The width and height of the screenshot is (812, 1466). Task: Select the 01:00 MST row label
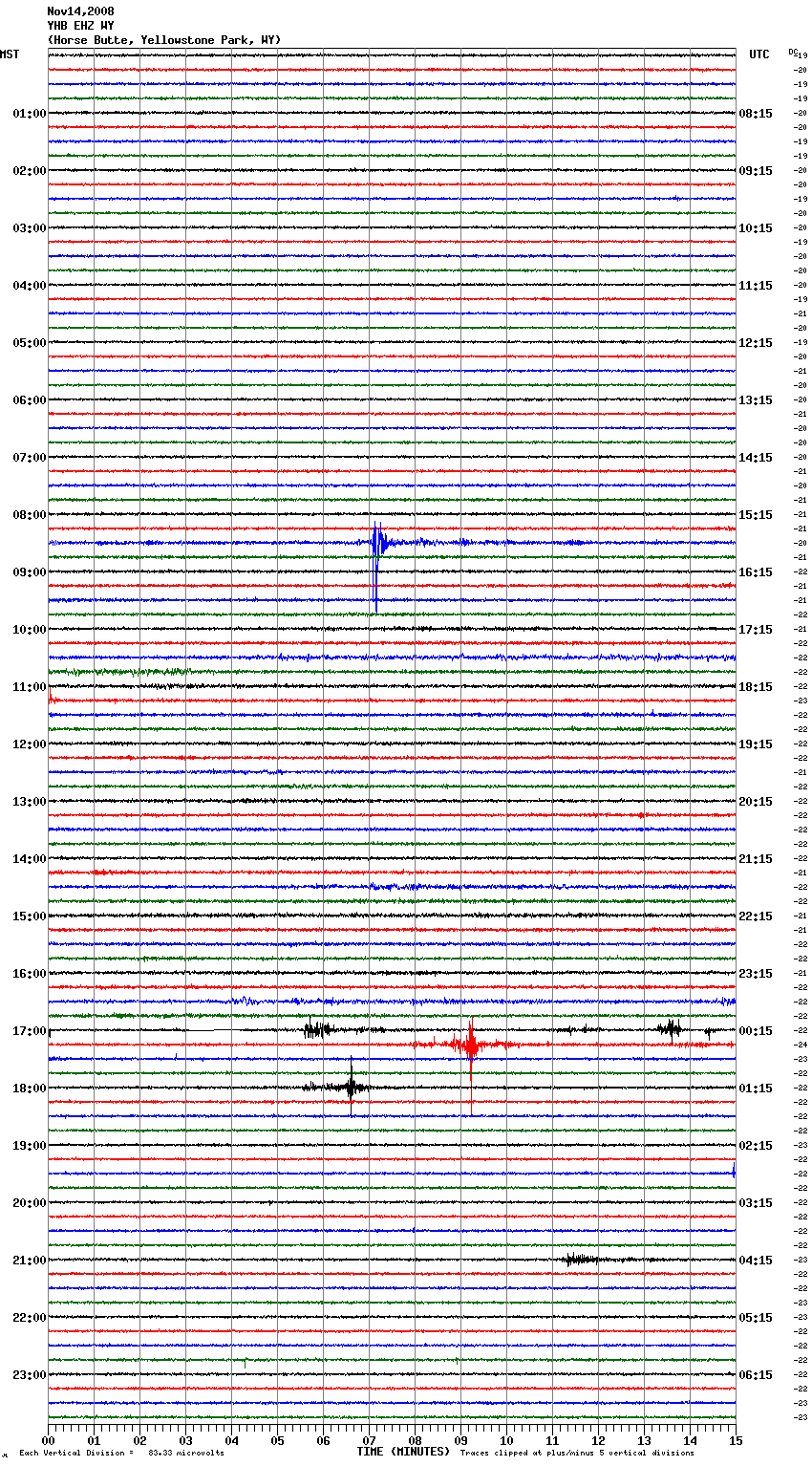point(29,114)
